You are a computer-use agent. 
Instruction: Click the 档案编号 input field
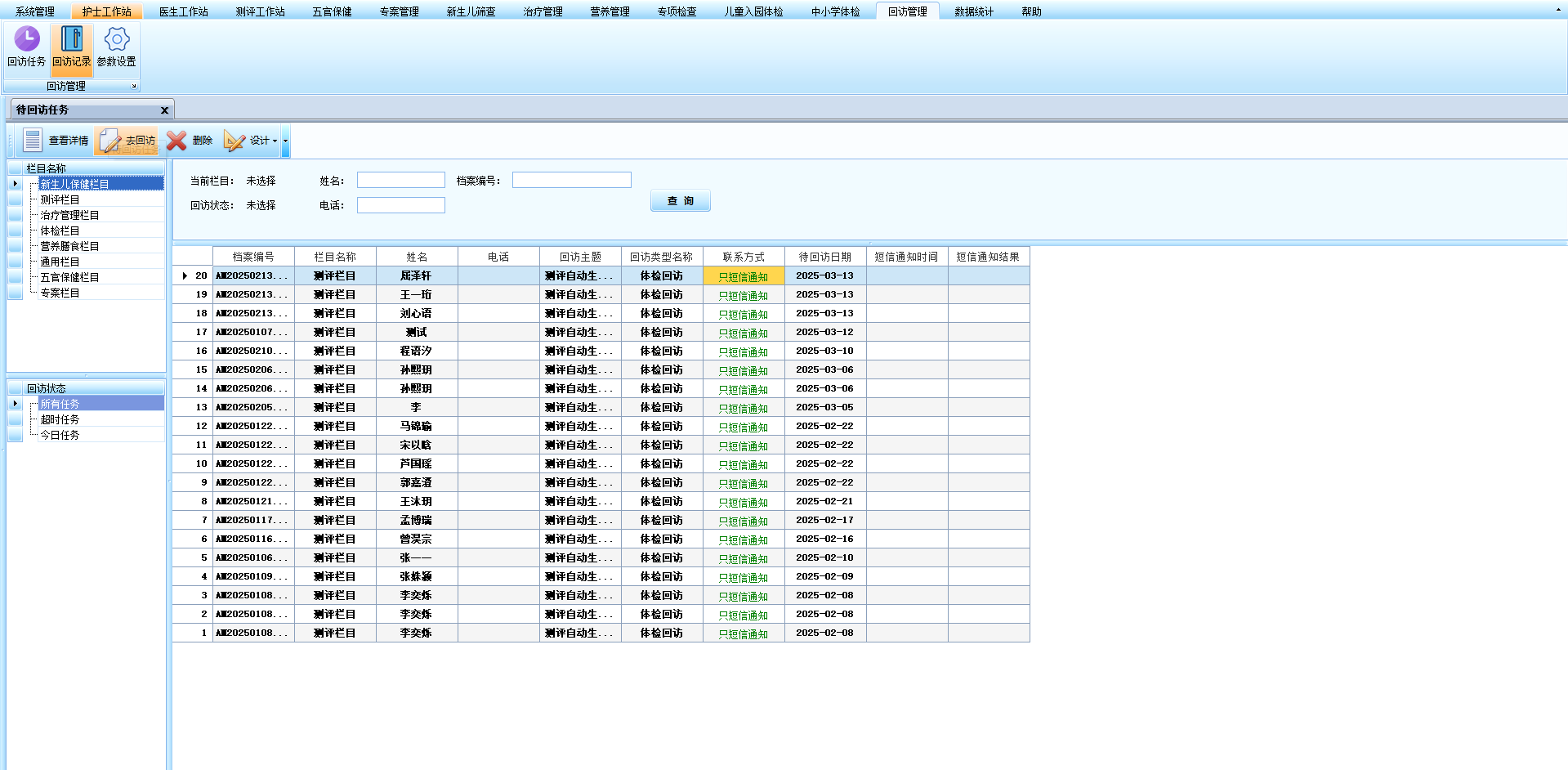click(x=572, y=180)
